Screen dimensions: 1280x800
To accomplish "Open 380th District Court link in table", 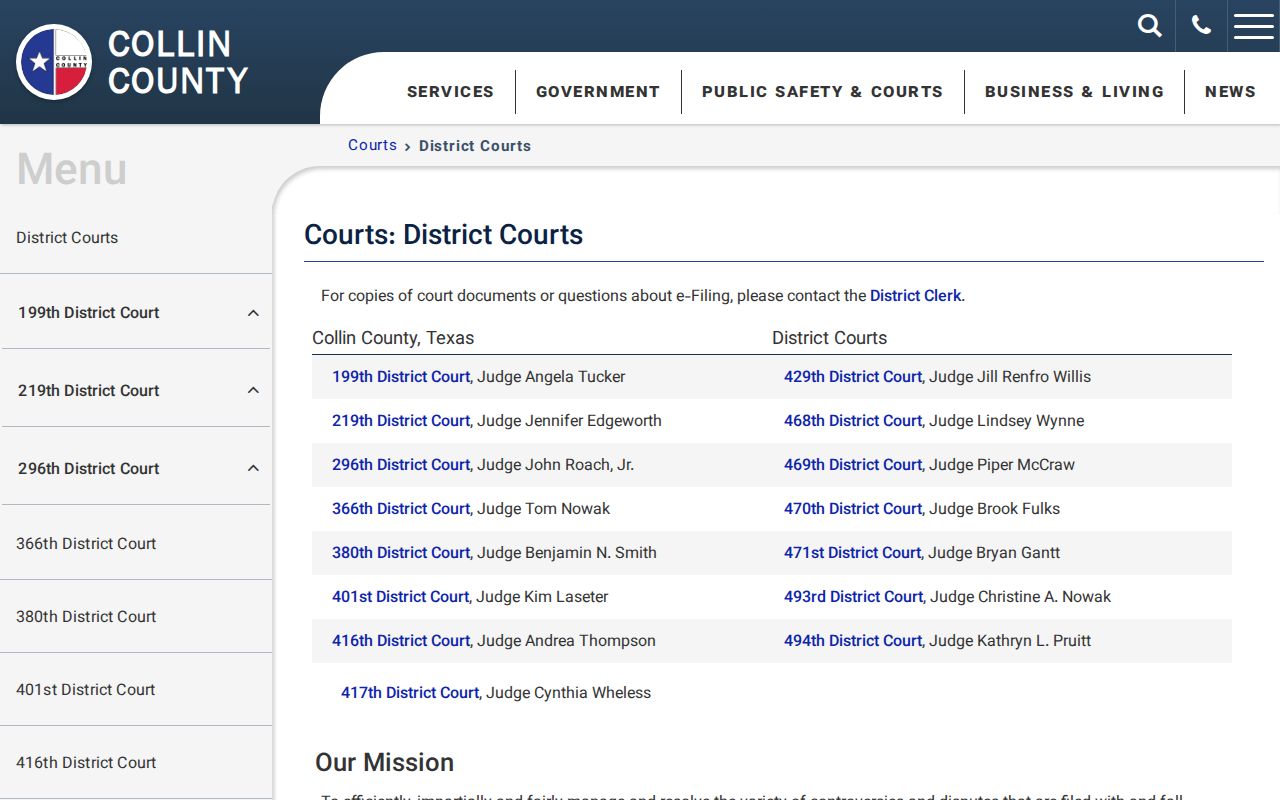I will [401, 553].
